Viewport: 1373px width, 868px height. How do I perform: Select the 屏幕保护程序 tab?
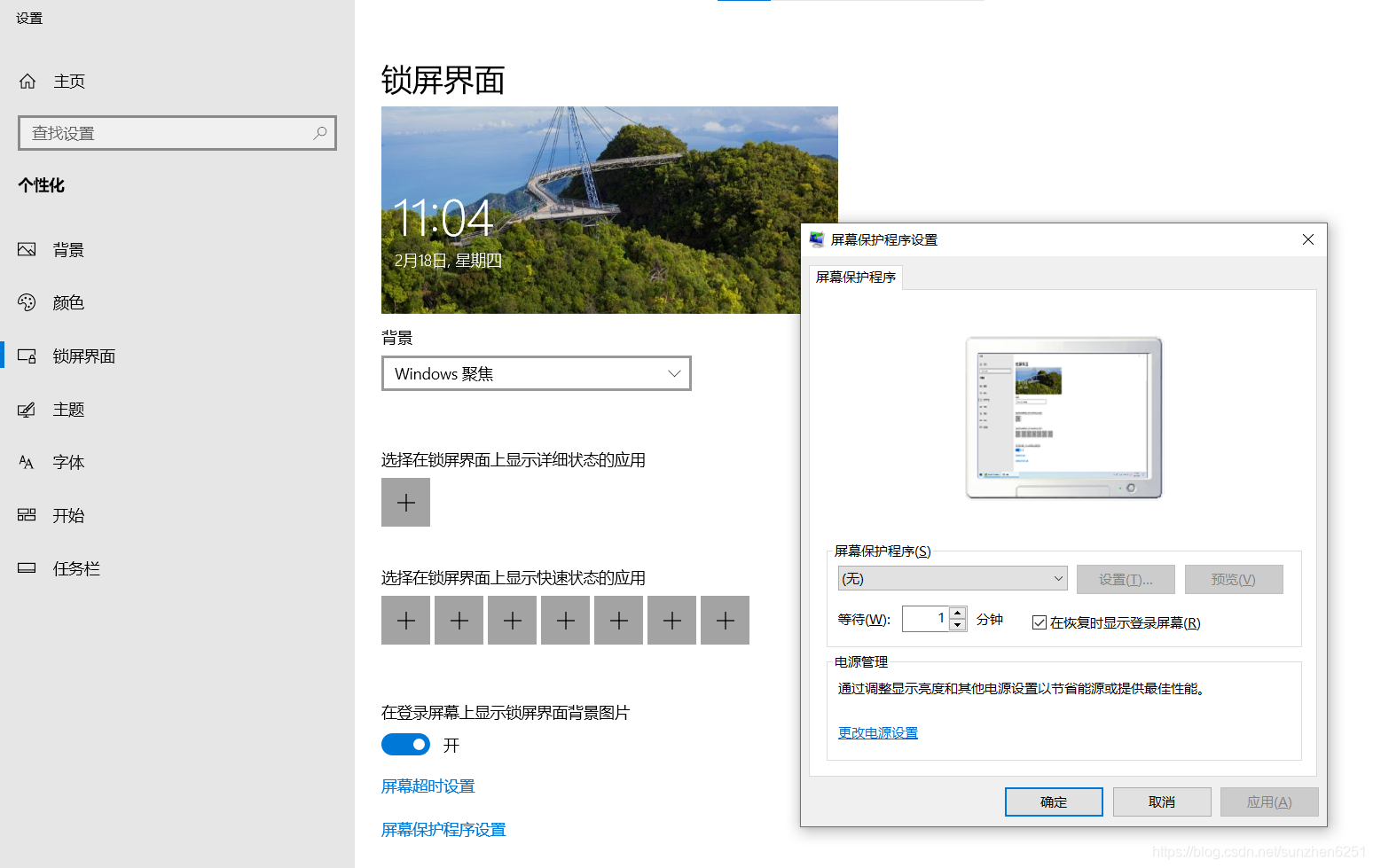[x=856, y=278]
